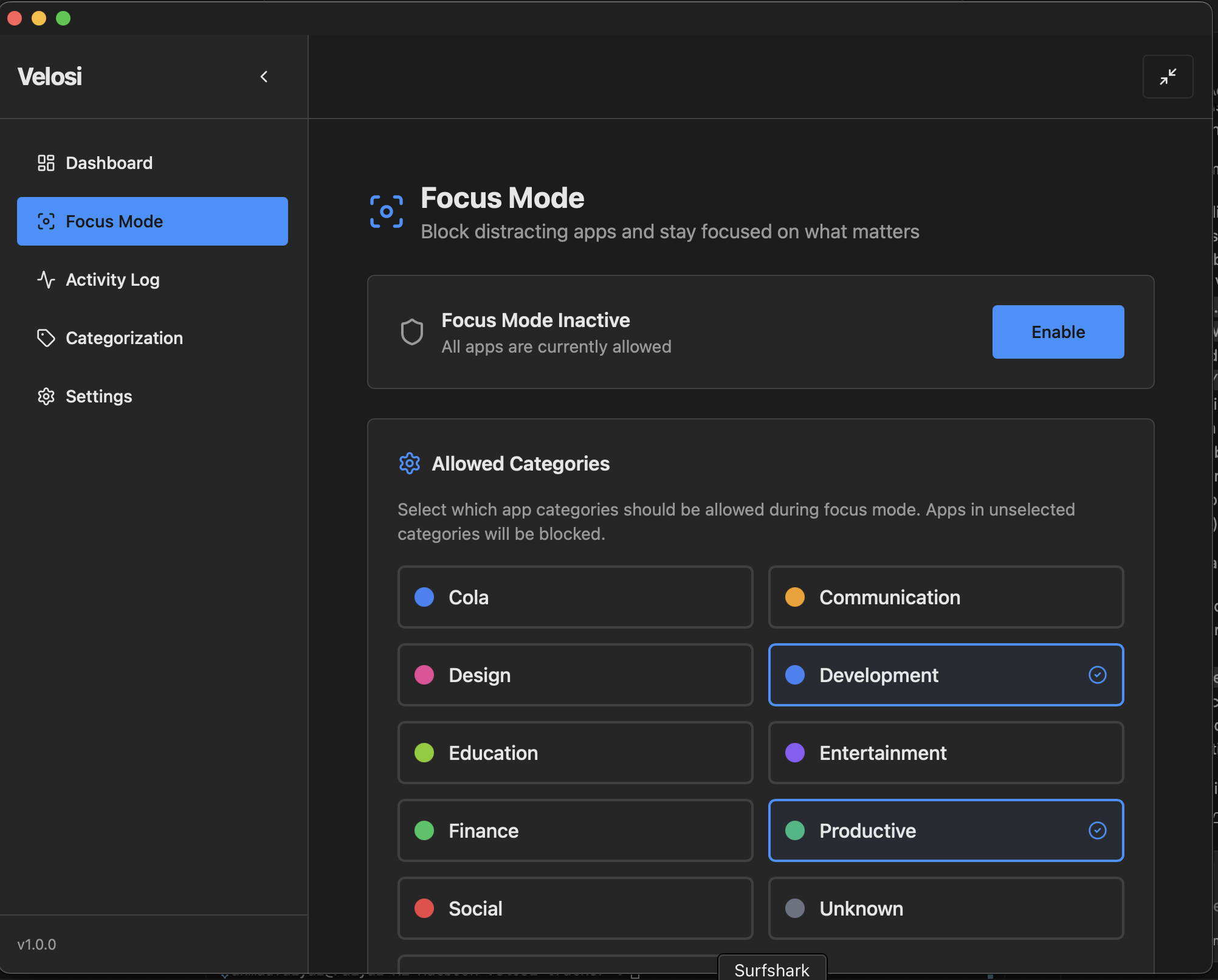The width and height of the screenshot is (1218, 980).
Task: Collapse the Velosi sidebar with the chevron
Action: click(264, 77)
